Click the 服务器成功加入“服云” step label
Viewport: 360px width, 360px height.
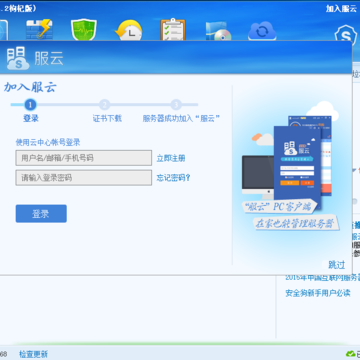pos(181,118)
